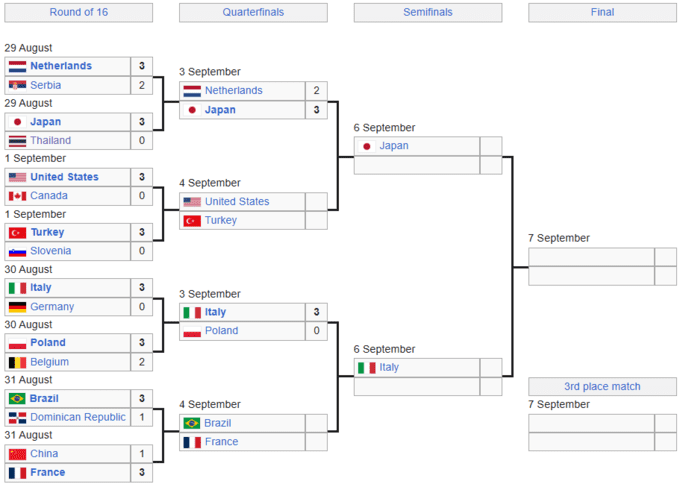Select the 3rd place match header
Image resolution: width=680 pixels, height=484 pixels.
tap(602, 386)
